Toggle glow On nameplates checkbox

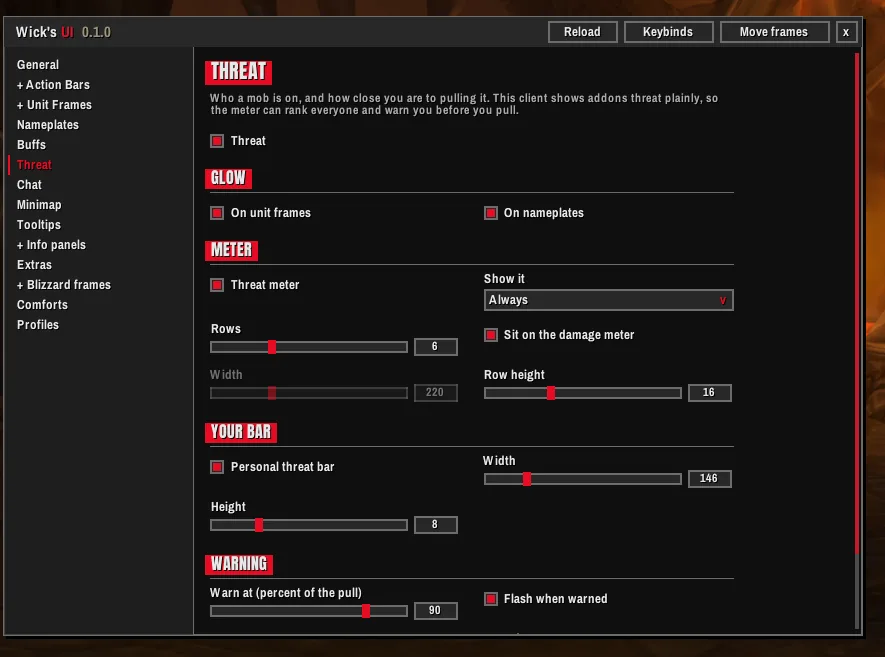[490, 213]
